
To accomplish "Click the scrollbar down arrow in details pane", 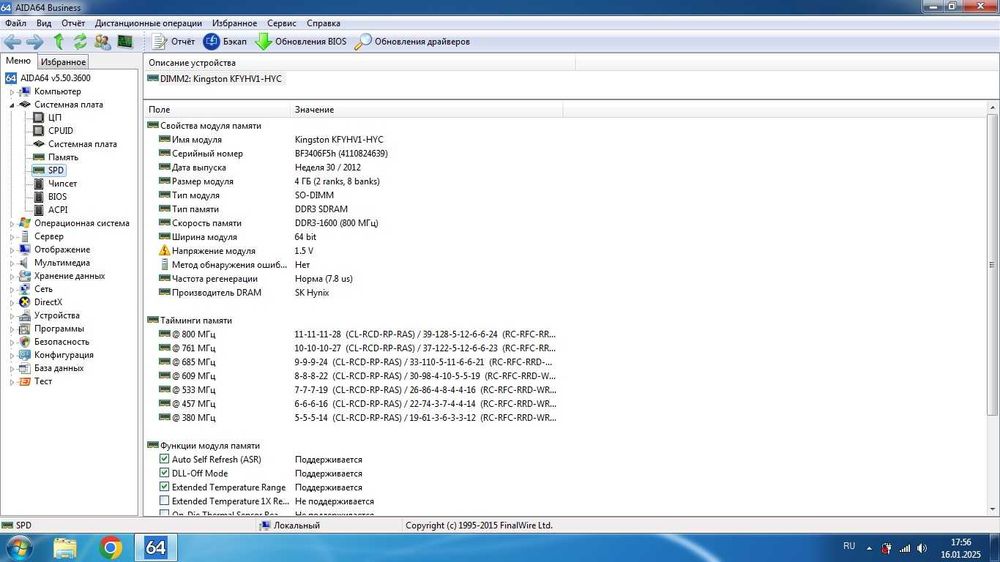I will pos(992,509).
